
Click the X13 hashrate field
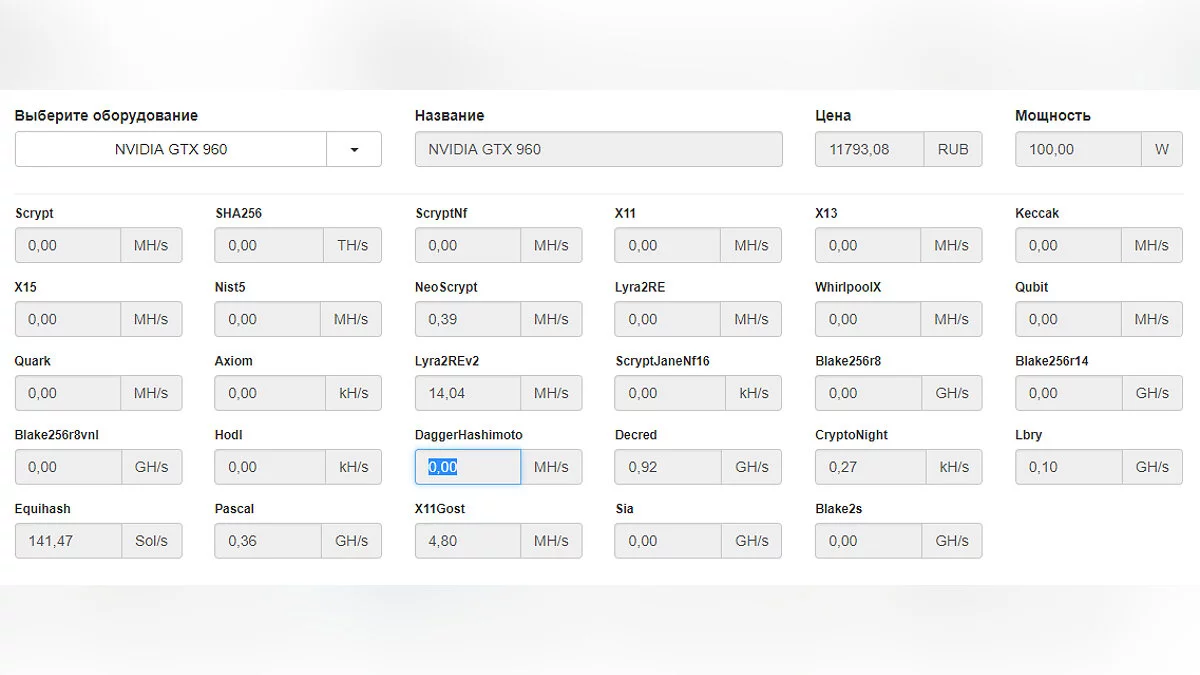pyautogui.click(x=868, y=245)
